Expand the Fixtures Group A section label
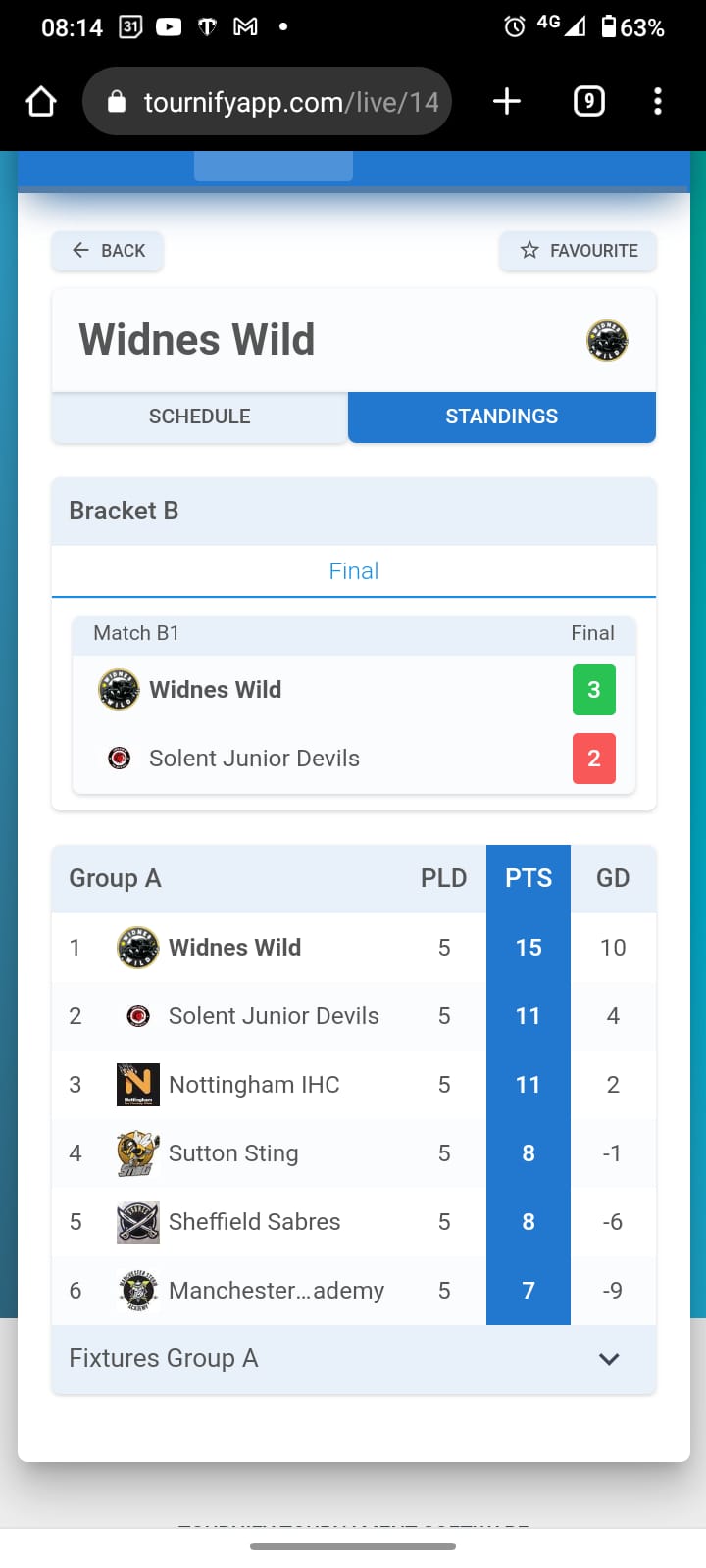 (x=164, y=1358)
